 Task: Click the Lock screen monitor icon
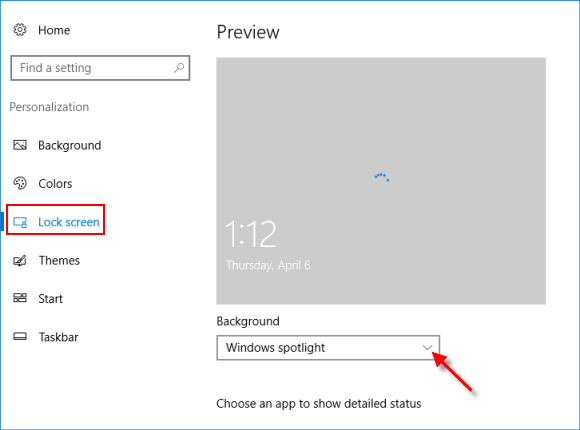coord(20,222)
